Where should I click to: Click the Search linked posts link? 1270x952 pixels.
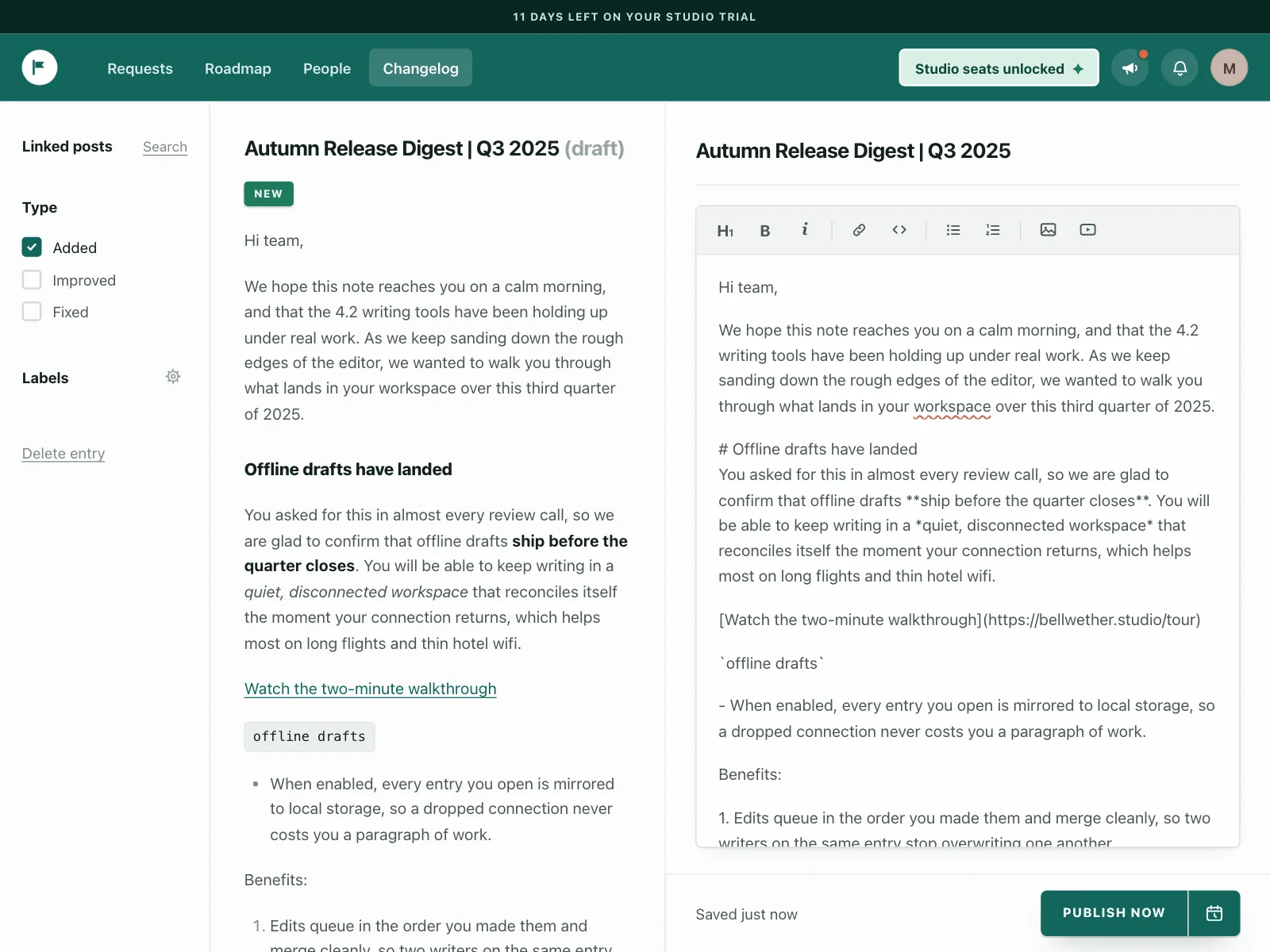pos(165,147)
